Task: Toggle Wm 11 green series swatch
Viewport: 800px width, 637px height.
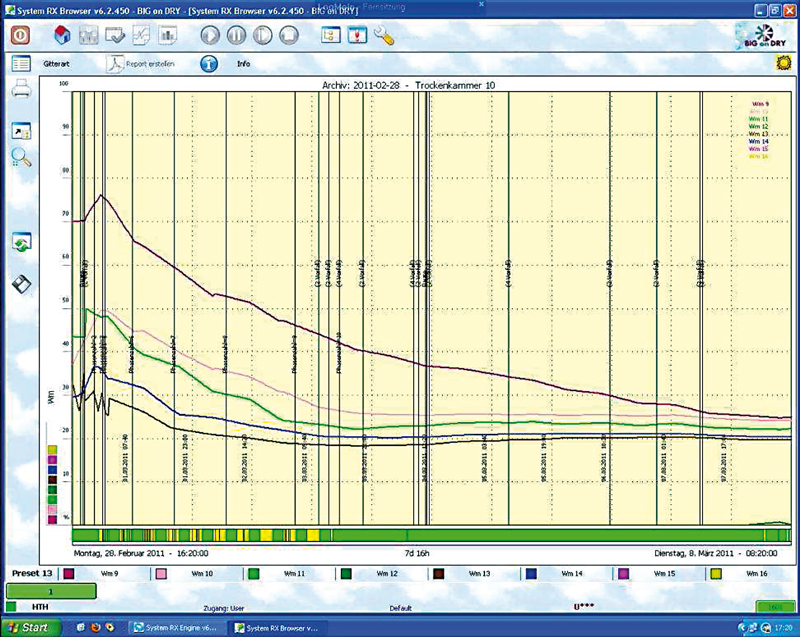Action: (x=254, y=574)
